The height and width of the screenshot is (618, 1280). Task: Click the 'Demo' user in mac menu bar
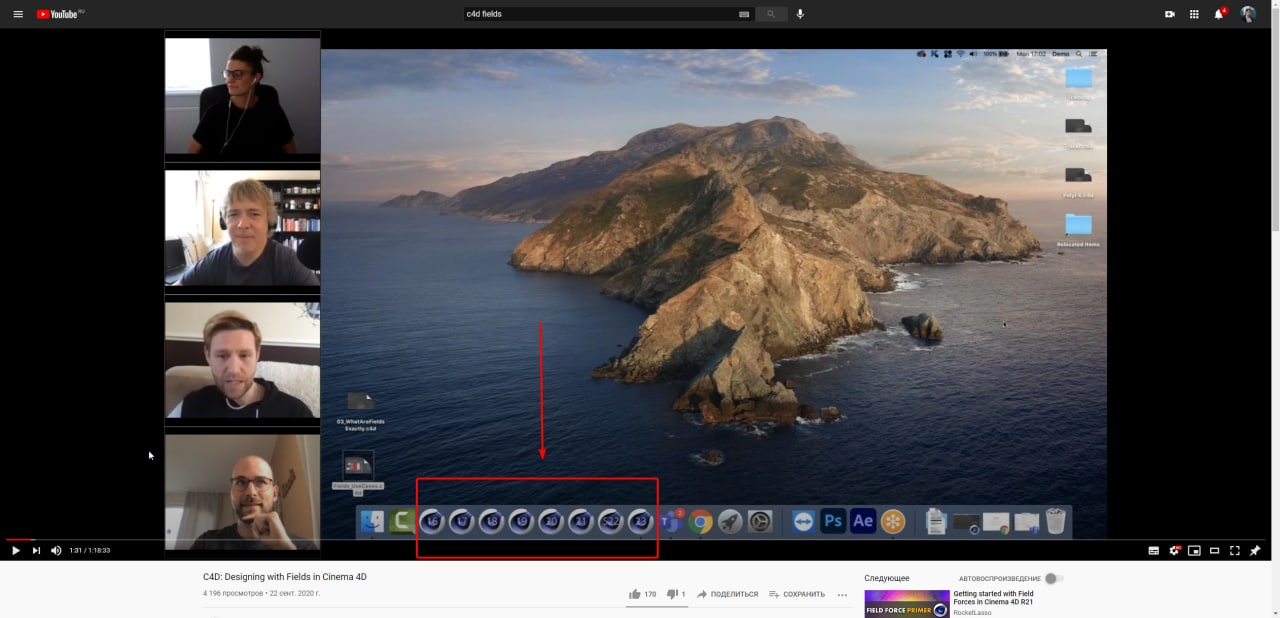click(x=1060, y=54)
